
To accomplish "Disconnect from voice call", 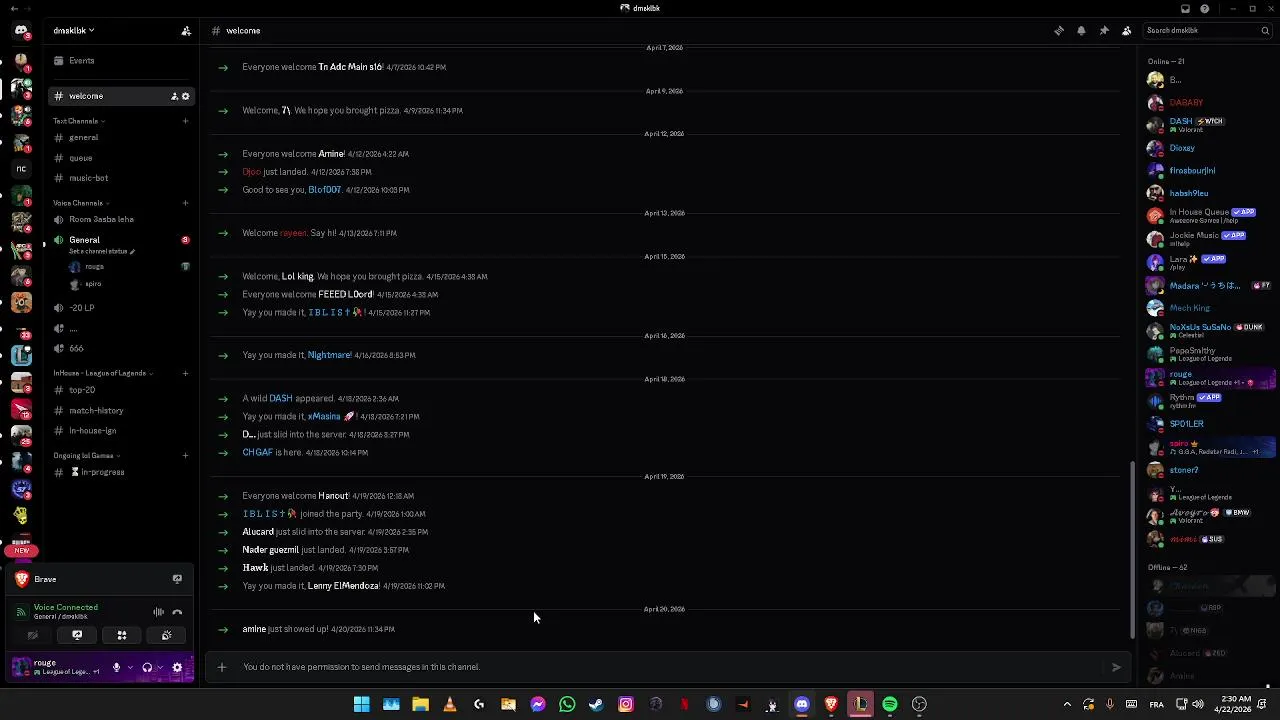I will pyautogui.click(x=177, y=612).
